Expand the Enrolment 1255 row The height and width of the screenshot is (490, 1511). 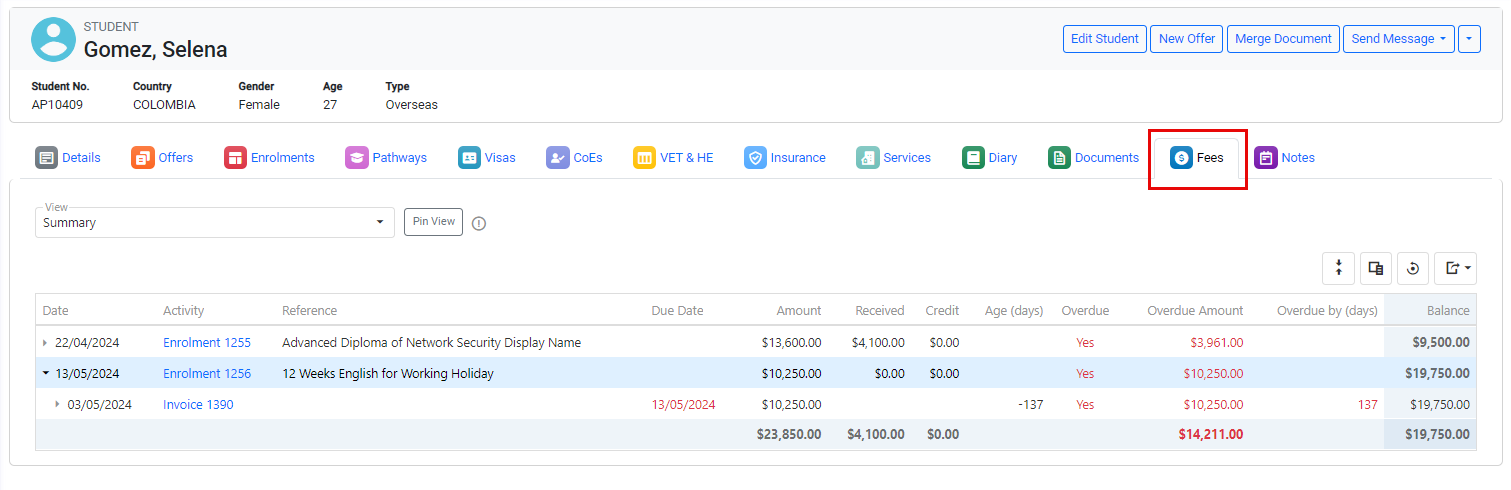click(x=45, y=343)
